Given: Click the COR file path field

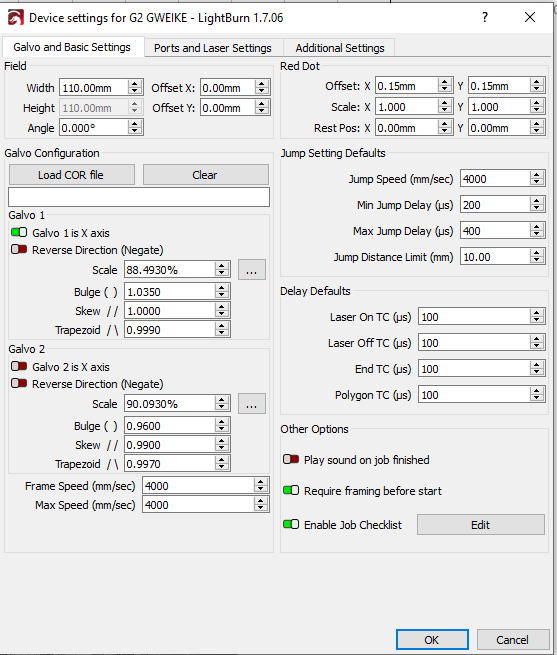Looking at the screenshot, I should tap(139, 197).
